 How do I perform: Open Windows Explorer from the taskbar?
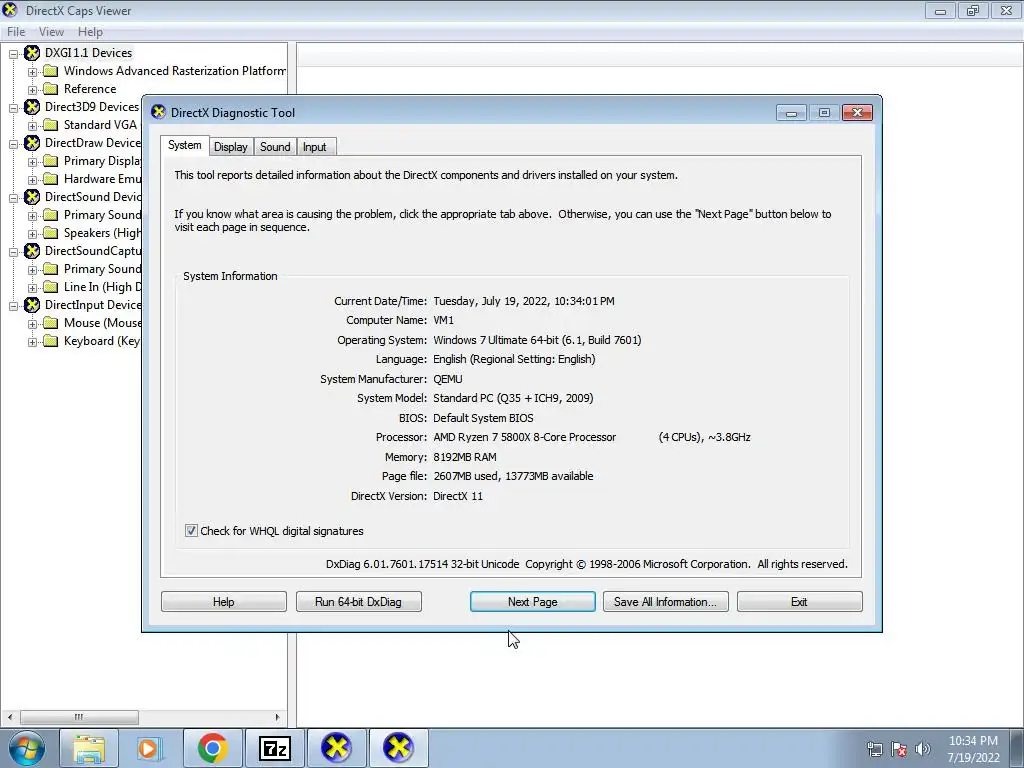point(89,748)
